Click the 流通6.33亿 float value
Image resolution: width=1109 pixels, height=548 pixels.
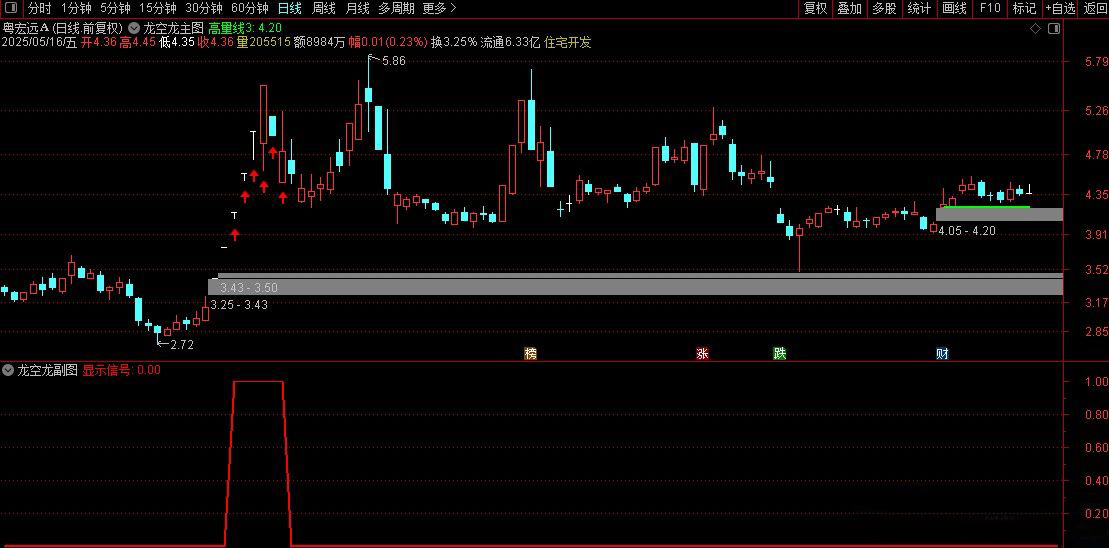tap(510, 42)
